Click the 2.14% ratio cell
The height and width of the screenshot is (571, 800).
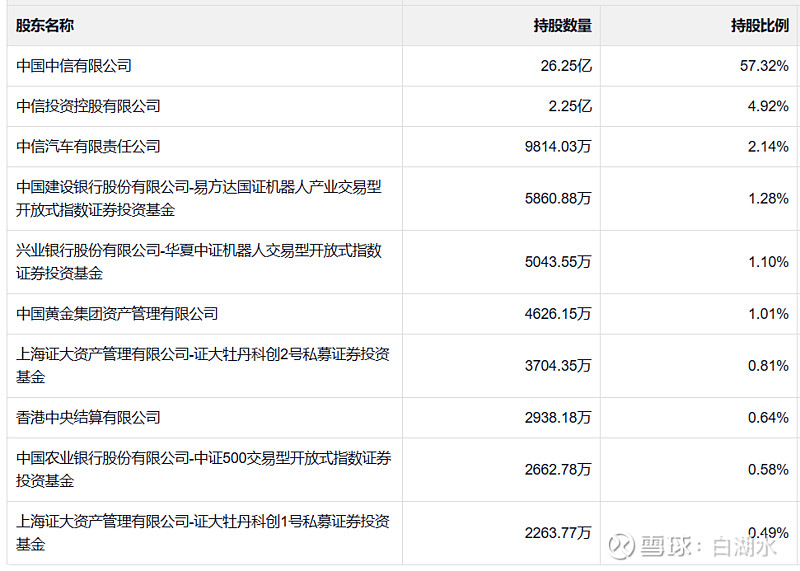pos(768,146)
